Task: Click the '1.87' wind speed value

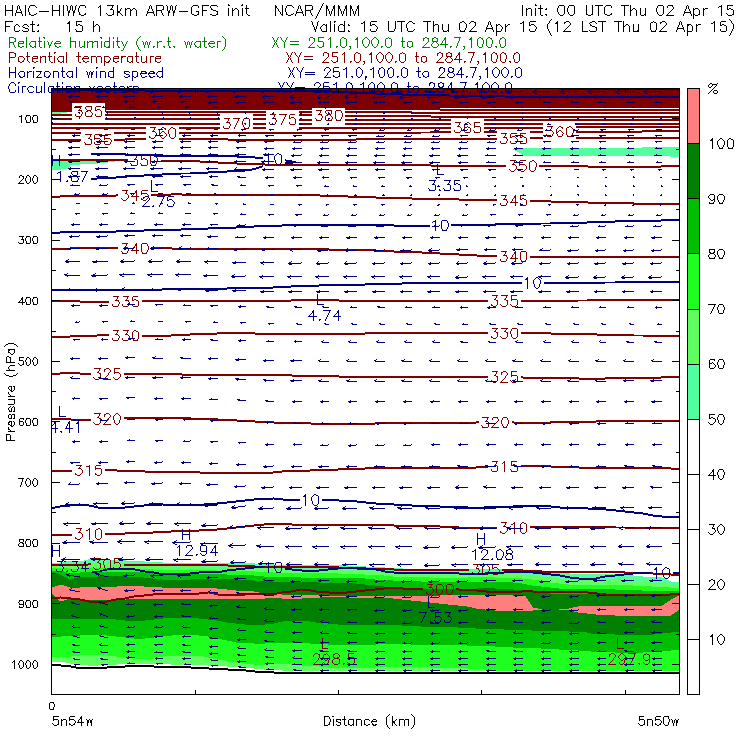Action: (x=72, y=177)
